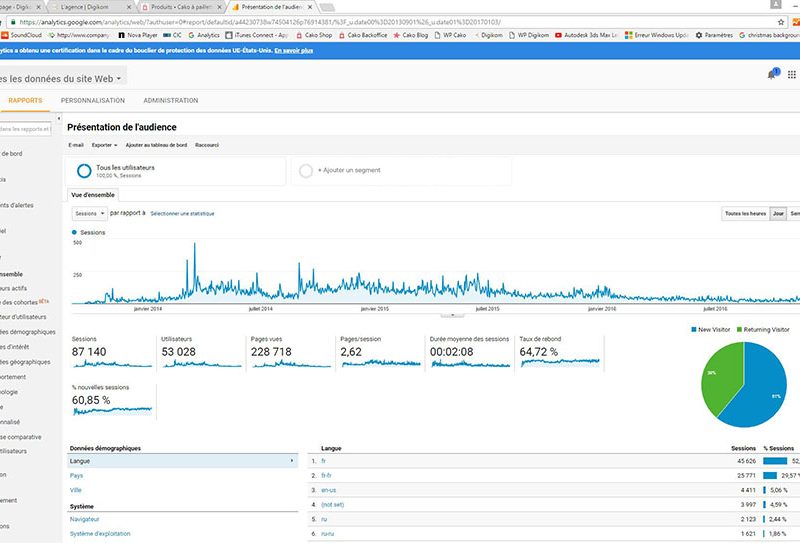Click the report search field in sidebar

(25, 129)
